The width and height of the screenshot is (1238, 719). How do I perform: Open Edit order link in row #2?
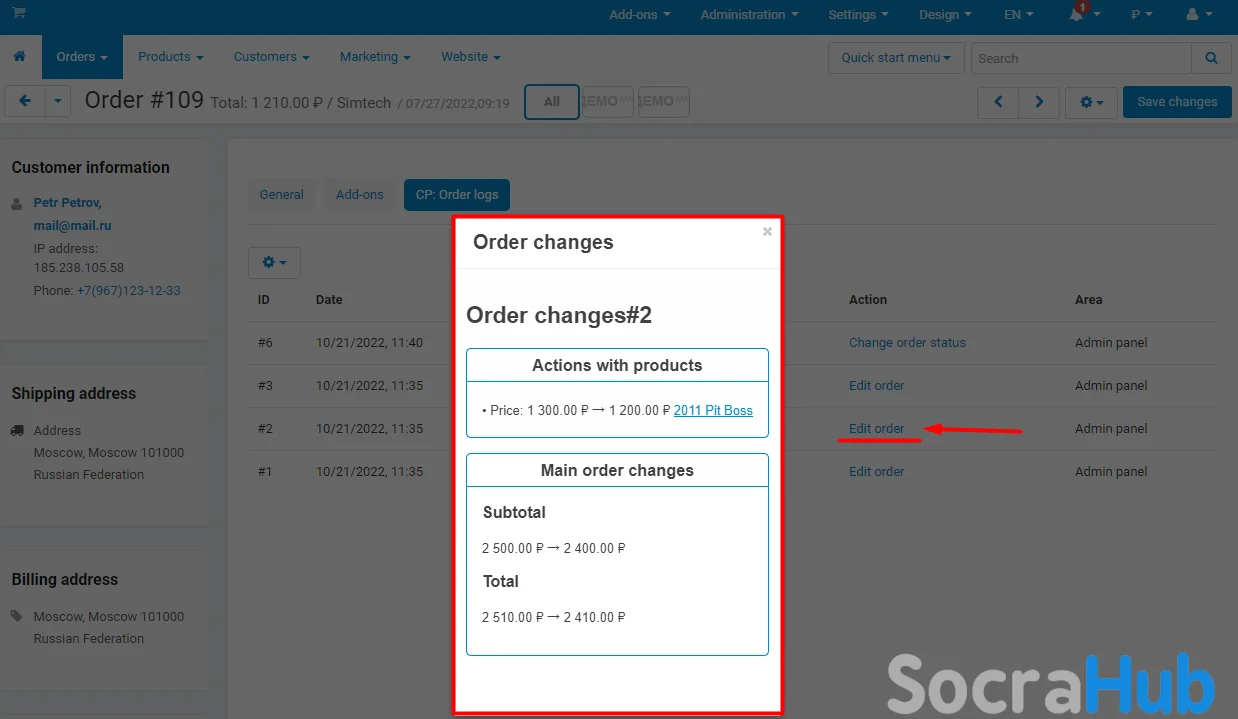coord(877,429)
